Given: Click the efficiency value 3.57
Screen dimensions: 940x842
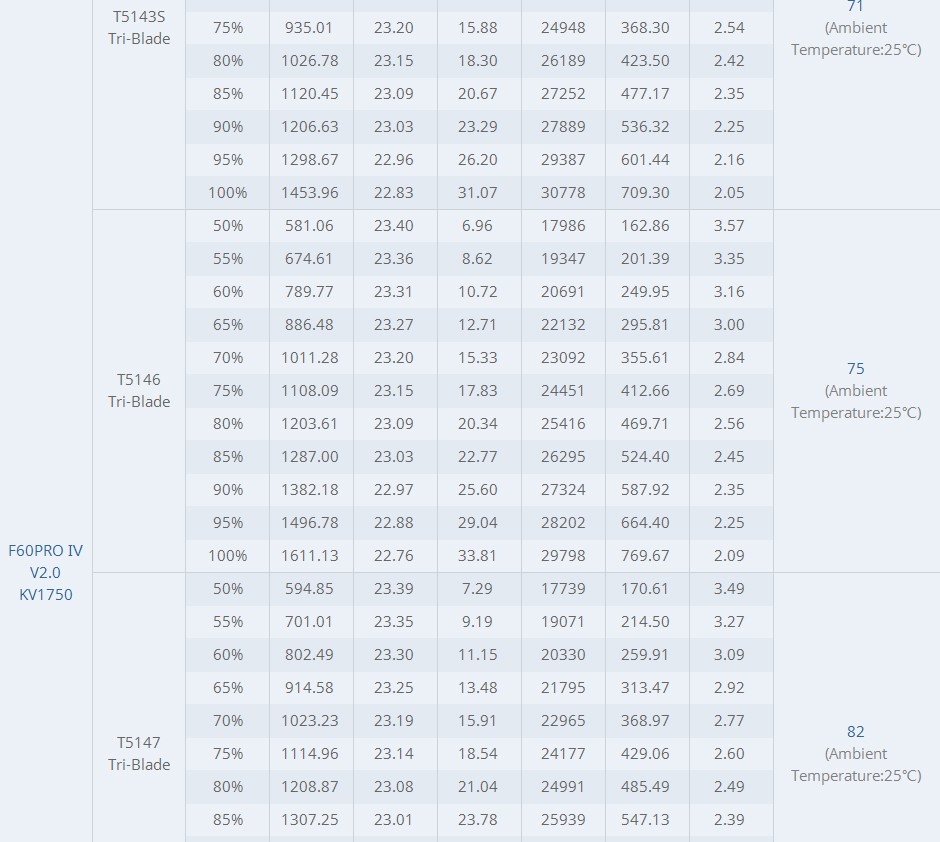Looking at the screenshot, I should [x=729, y=225].
